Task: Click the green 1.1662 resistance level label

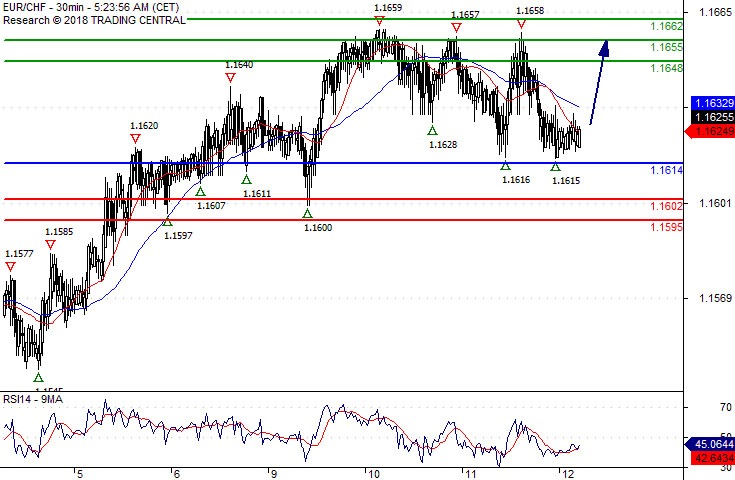Action: point(667,26)
